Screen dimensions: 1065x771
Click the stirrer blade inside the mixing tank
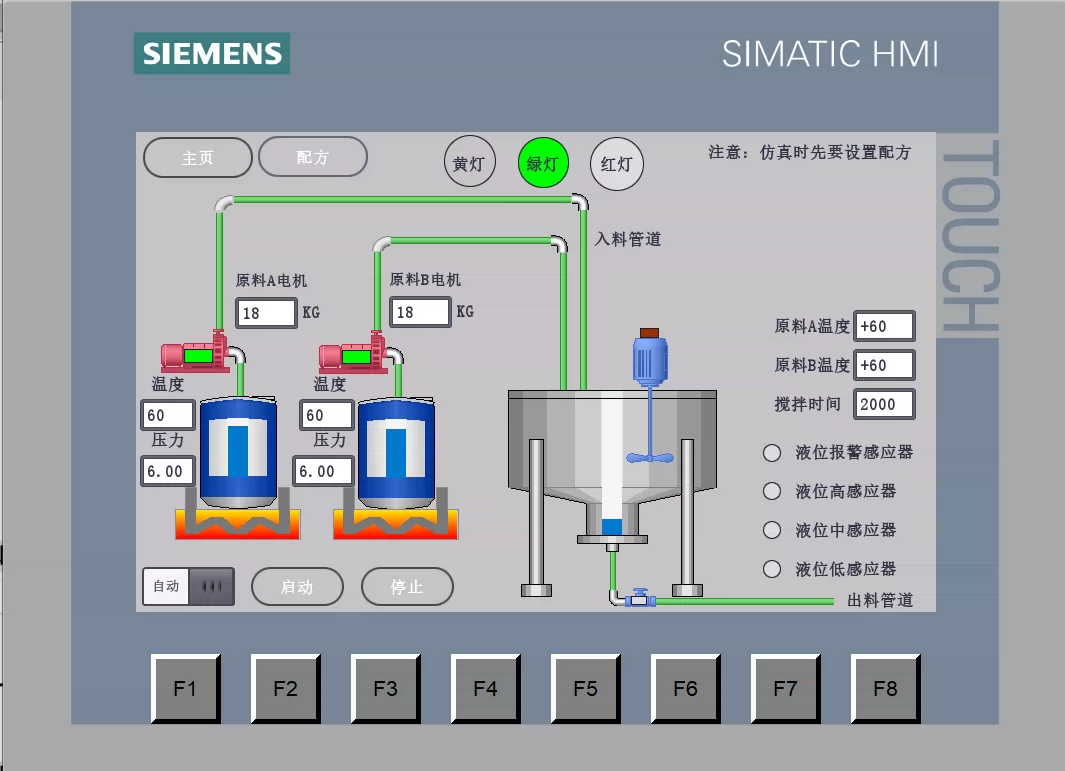point(650,458)
